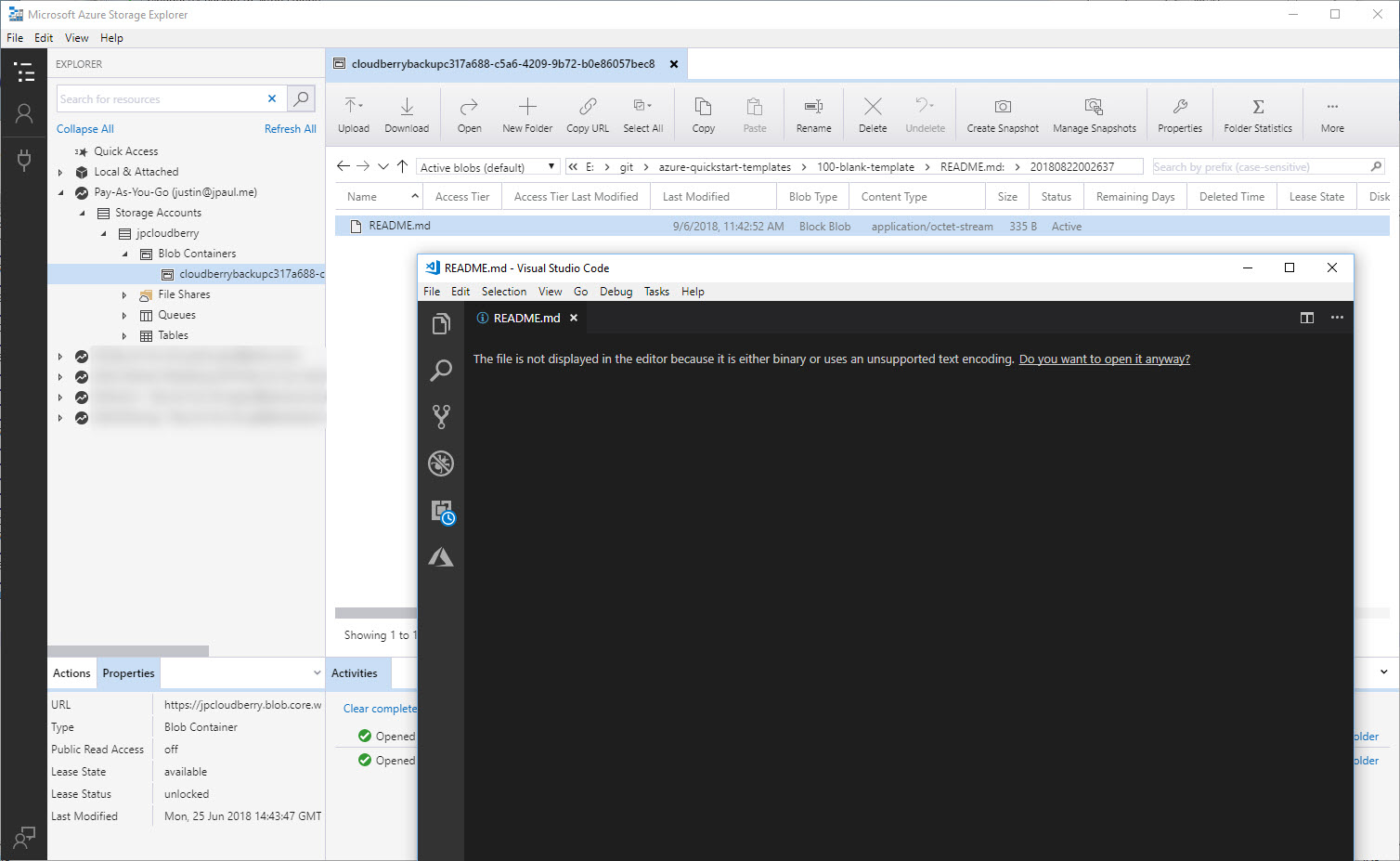Collapse the Pay-As-You-Go subscription node
The width and height of the screenshot is (1400, 861).
[x=60, y=192]
